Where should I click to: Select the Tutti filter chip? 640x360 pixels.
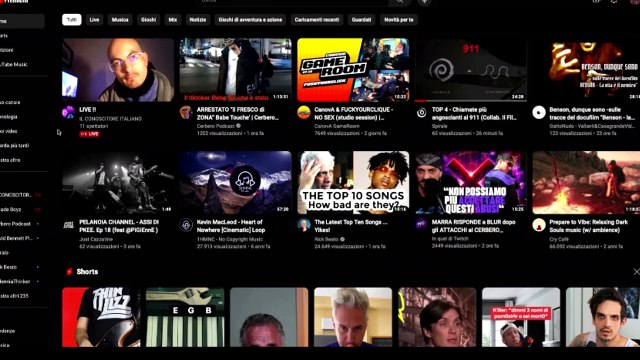point(72,20)
